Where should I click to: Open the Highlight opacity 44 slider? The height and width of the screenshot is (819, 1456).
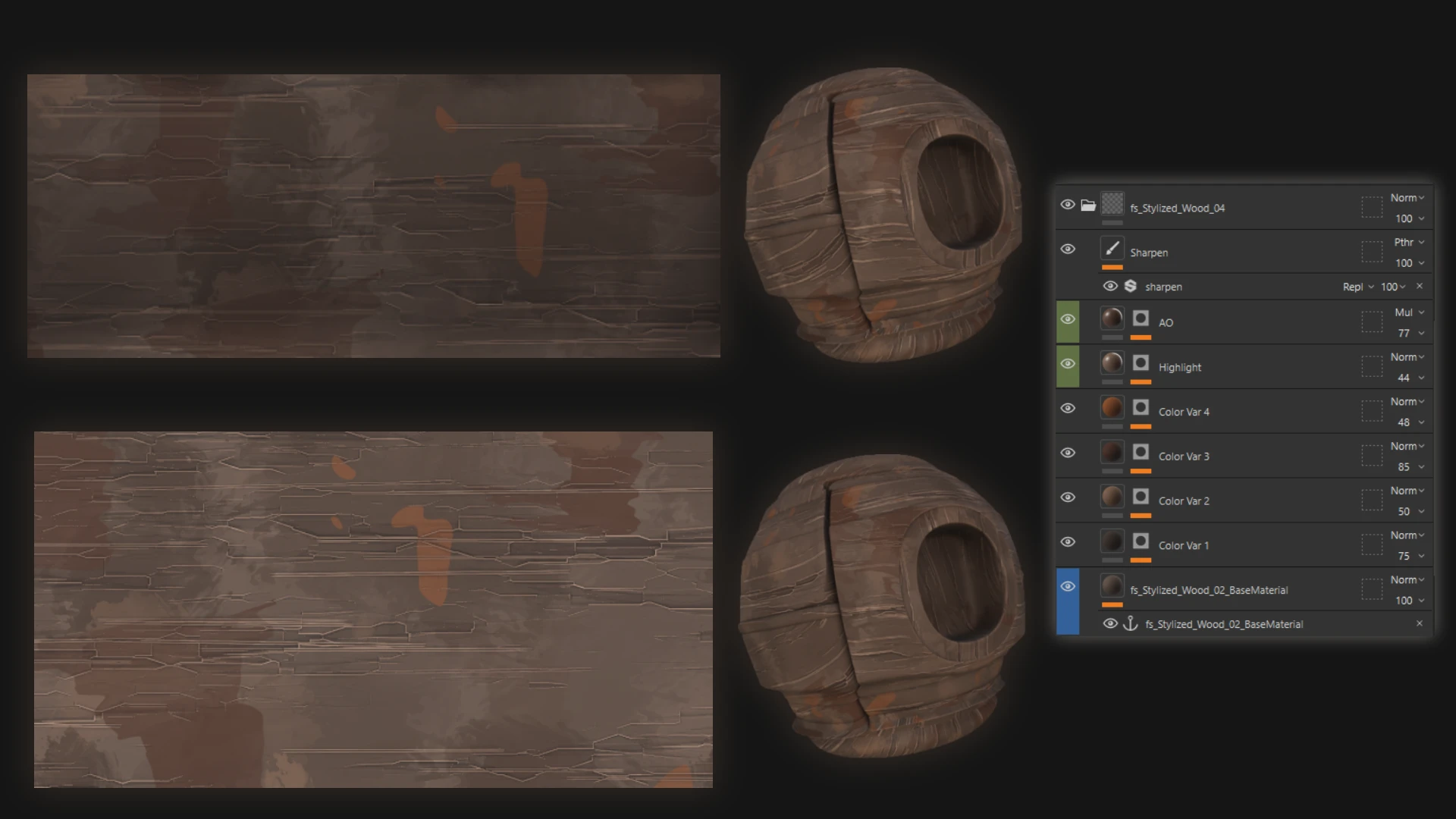1410,378
